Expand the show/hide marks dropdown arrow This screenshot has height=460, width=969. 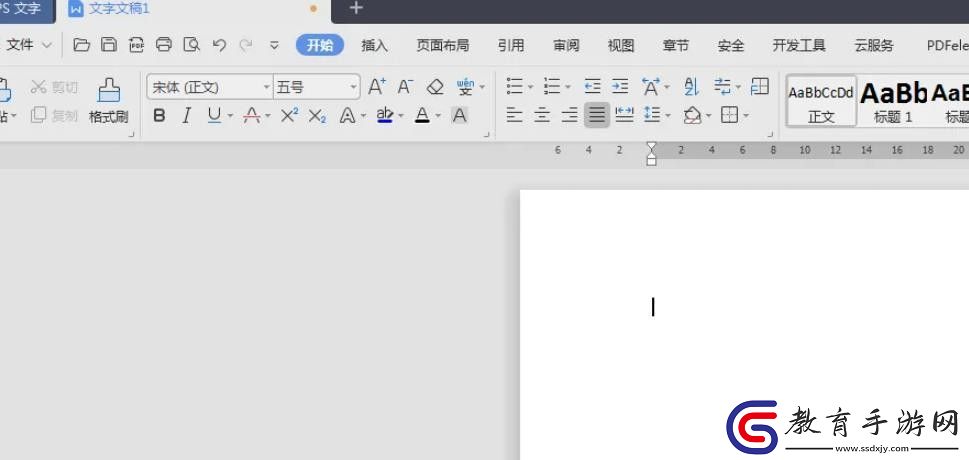click(738, 87)
